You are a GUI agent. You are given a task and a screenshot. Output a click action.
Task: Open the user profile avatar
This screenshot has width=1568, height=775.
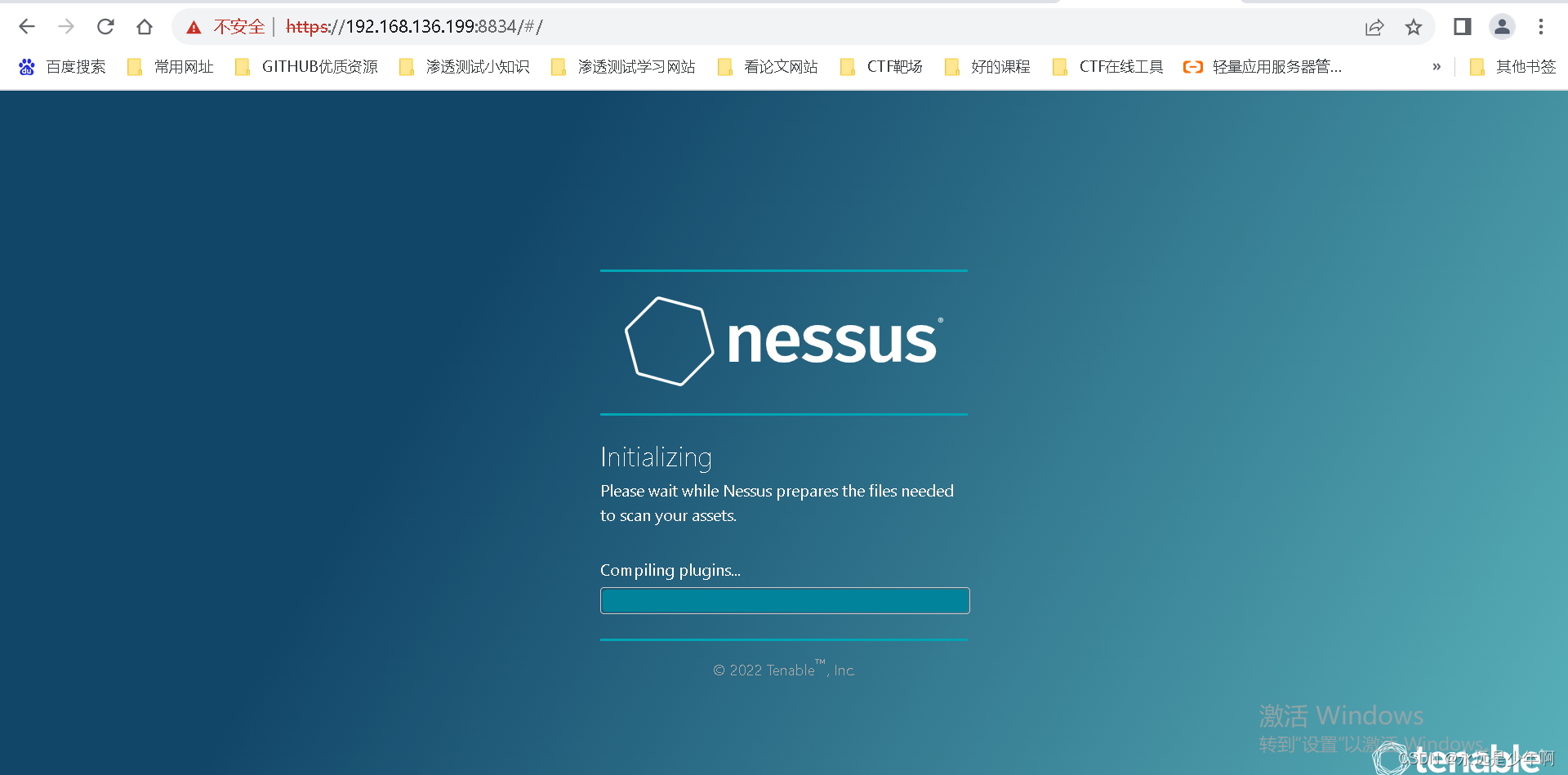(x=1502, y=27)
